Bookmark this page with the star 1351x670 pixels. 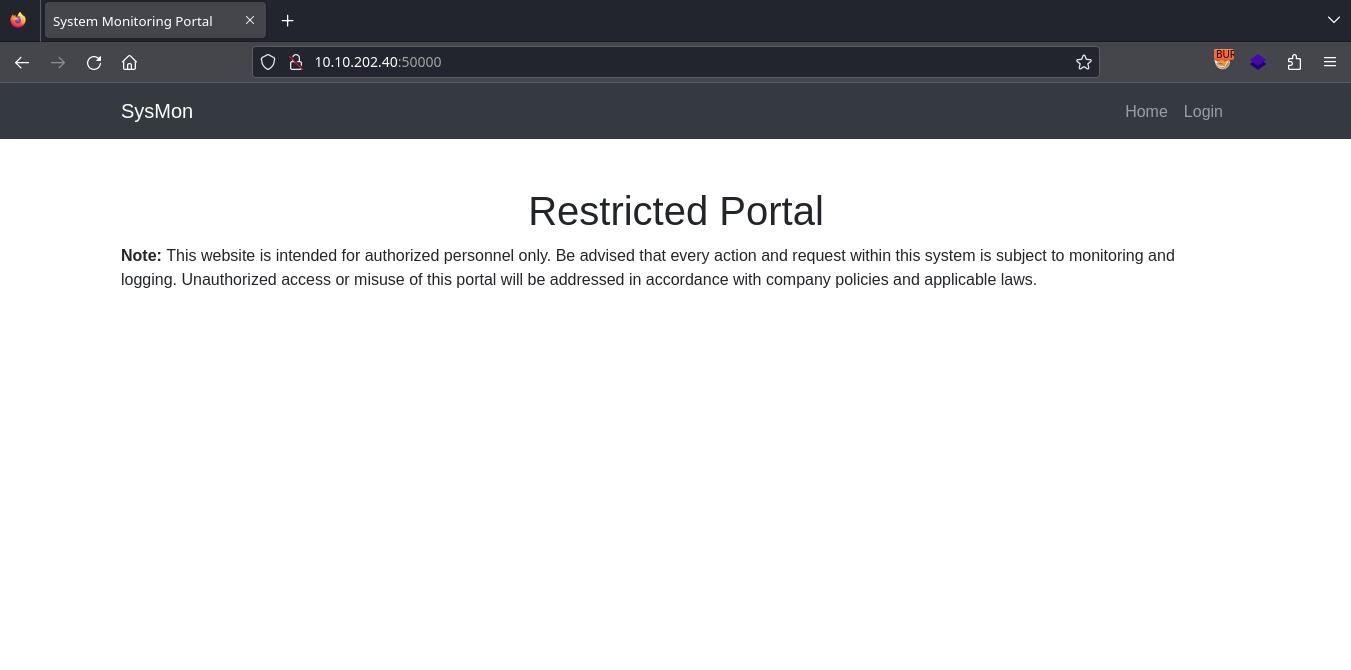click(x=1083, y=62)
